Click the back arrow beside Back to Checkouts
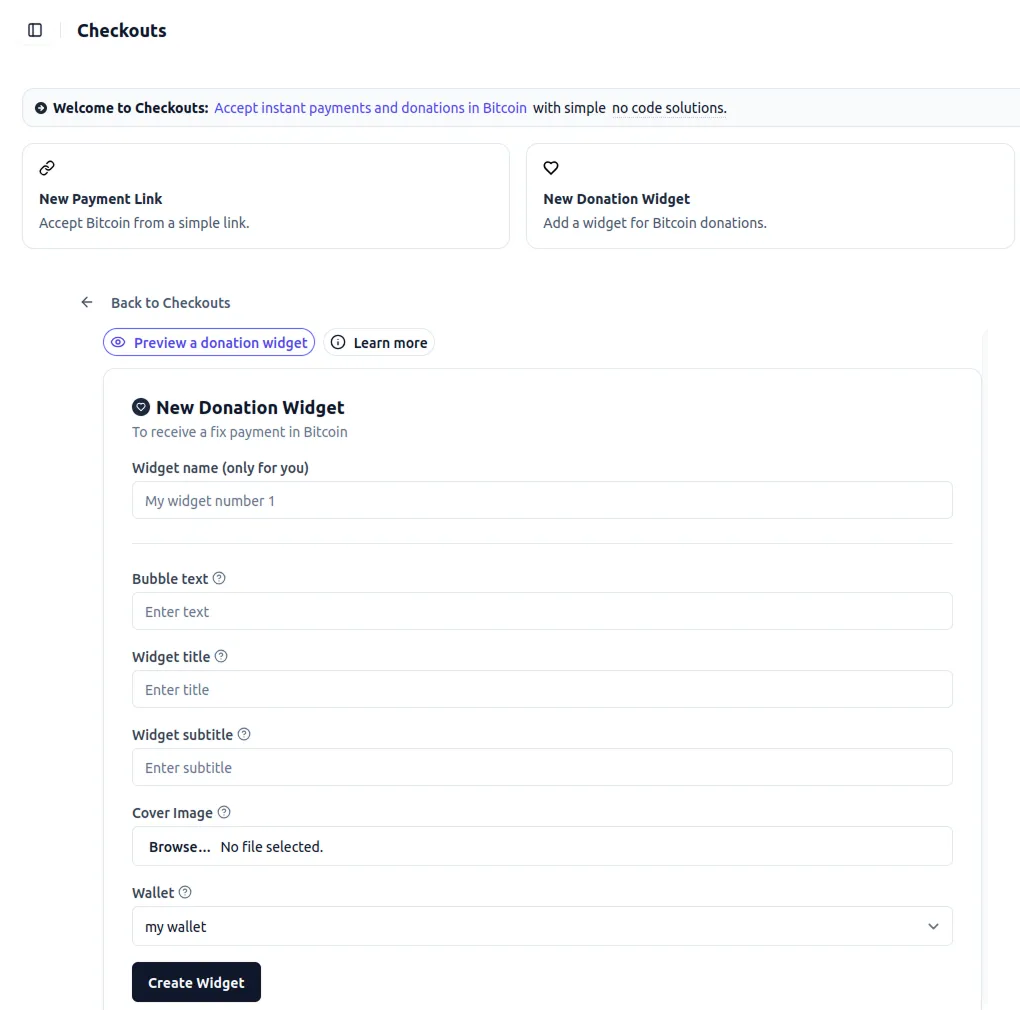 [87, 301]
